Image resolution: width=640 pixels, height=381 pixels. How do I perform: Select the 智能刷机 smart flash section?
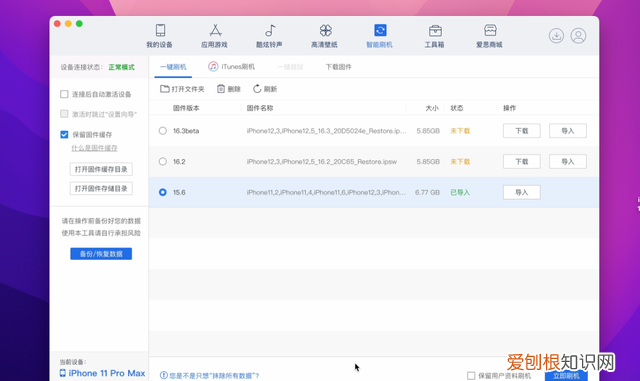380,36
